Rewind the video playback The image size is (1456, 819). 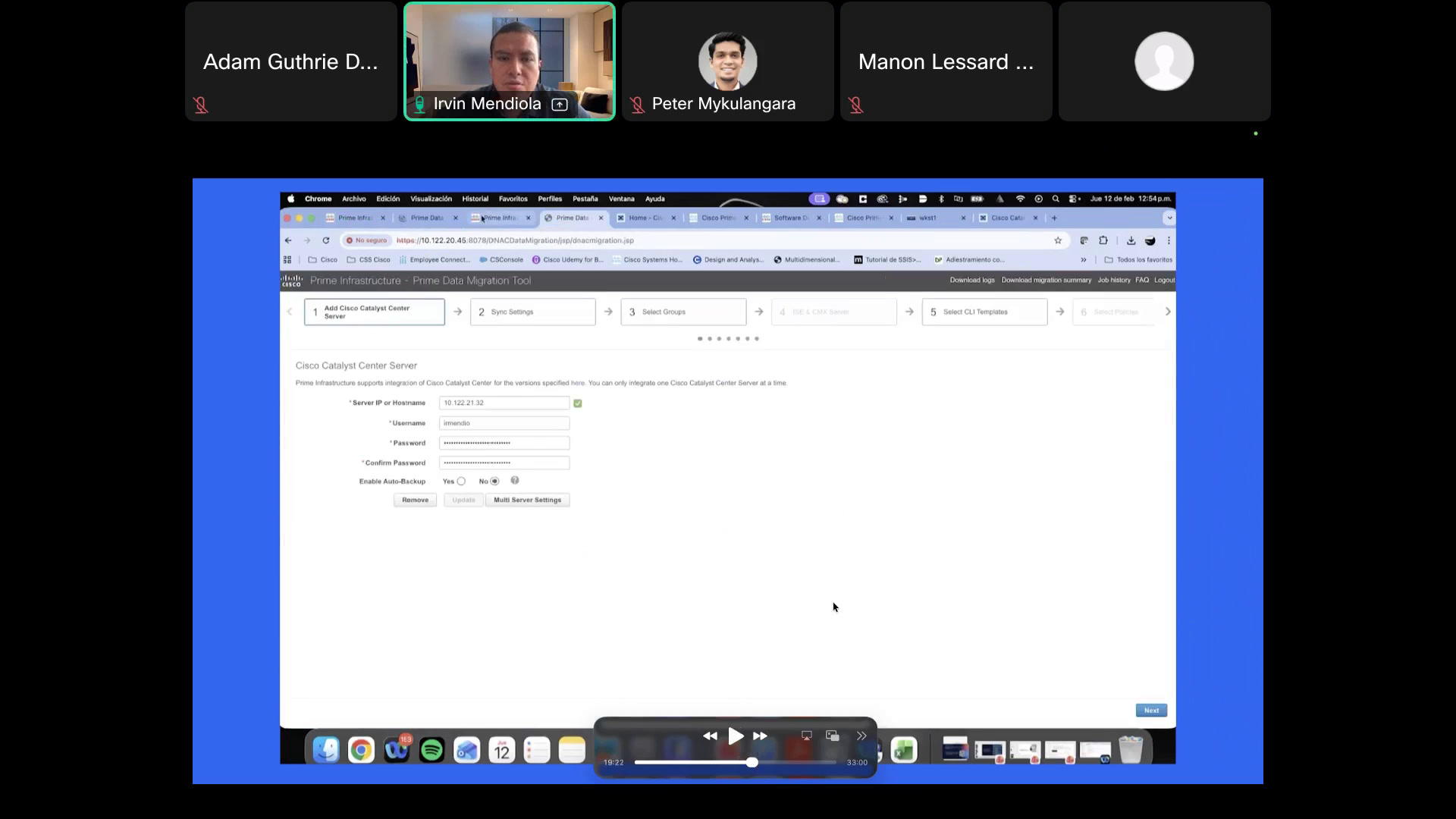coord(710,736)
